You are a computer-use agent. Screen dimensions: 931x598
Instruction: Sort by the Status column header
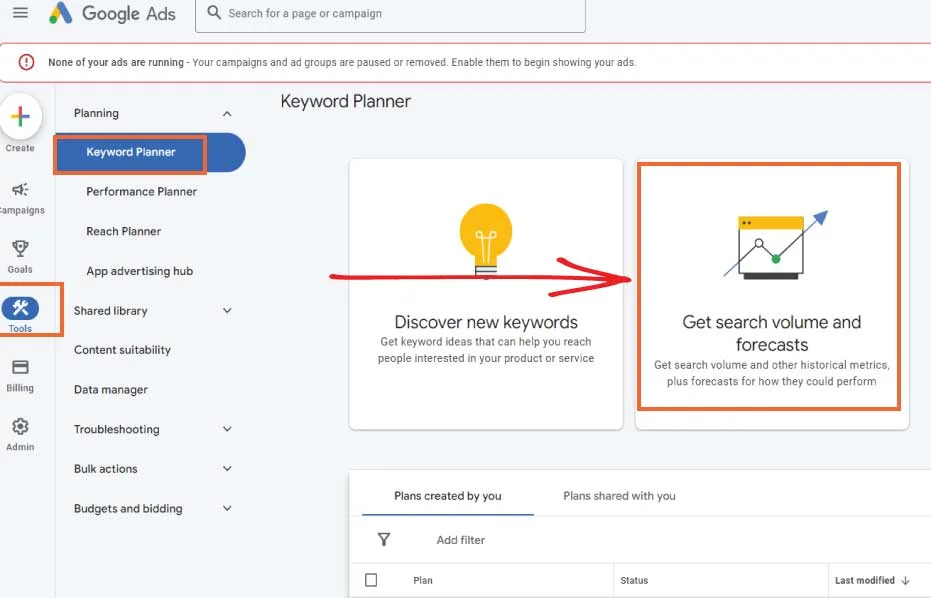click(x=634, y=580)
